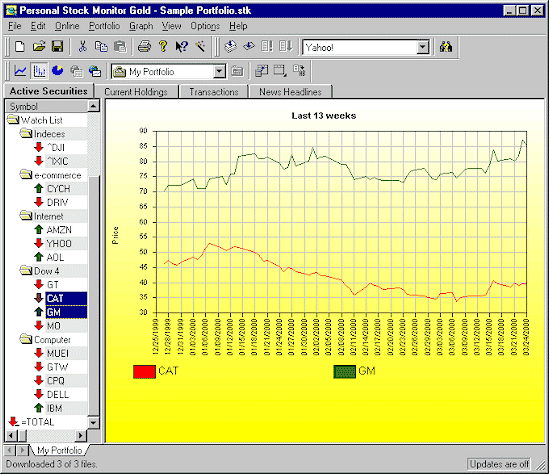Switch to News Headlines tab

290,92
